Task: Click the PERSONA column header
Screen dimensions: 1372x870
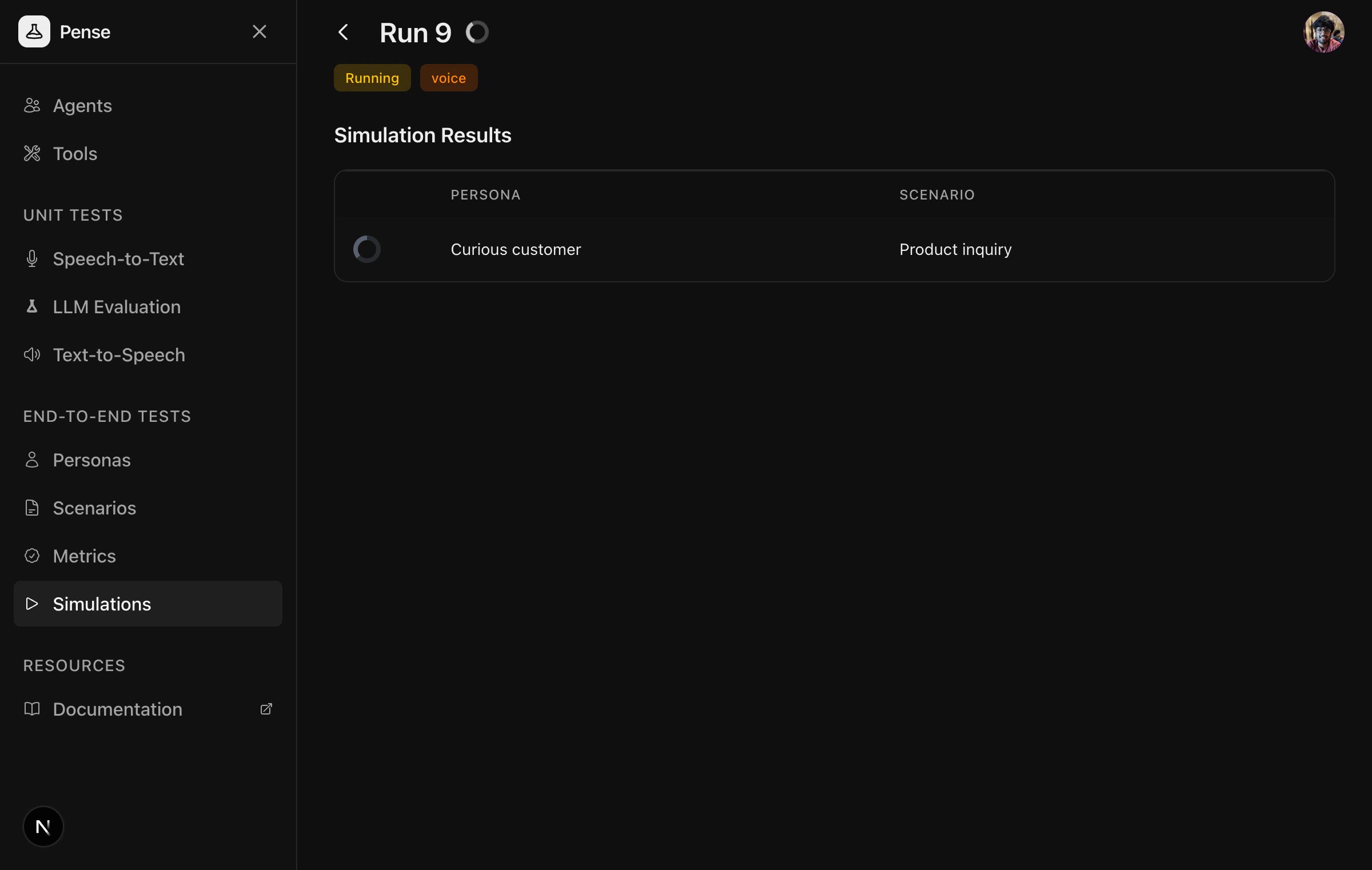Action: pyautogui.click(x=485, y=194)
